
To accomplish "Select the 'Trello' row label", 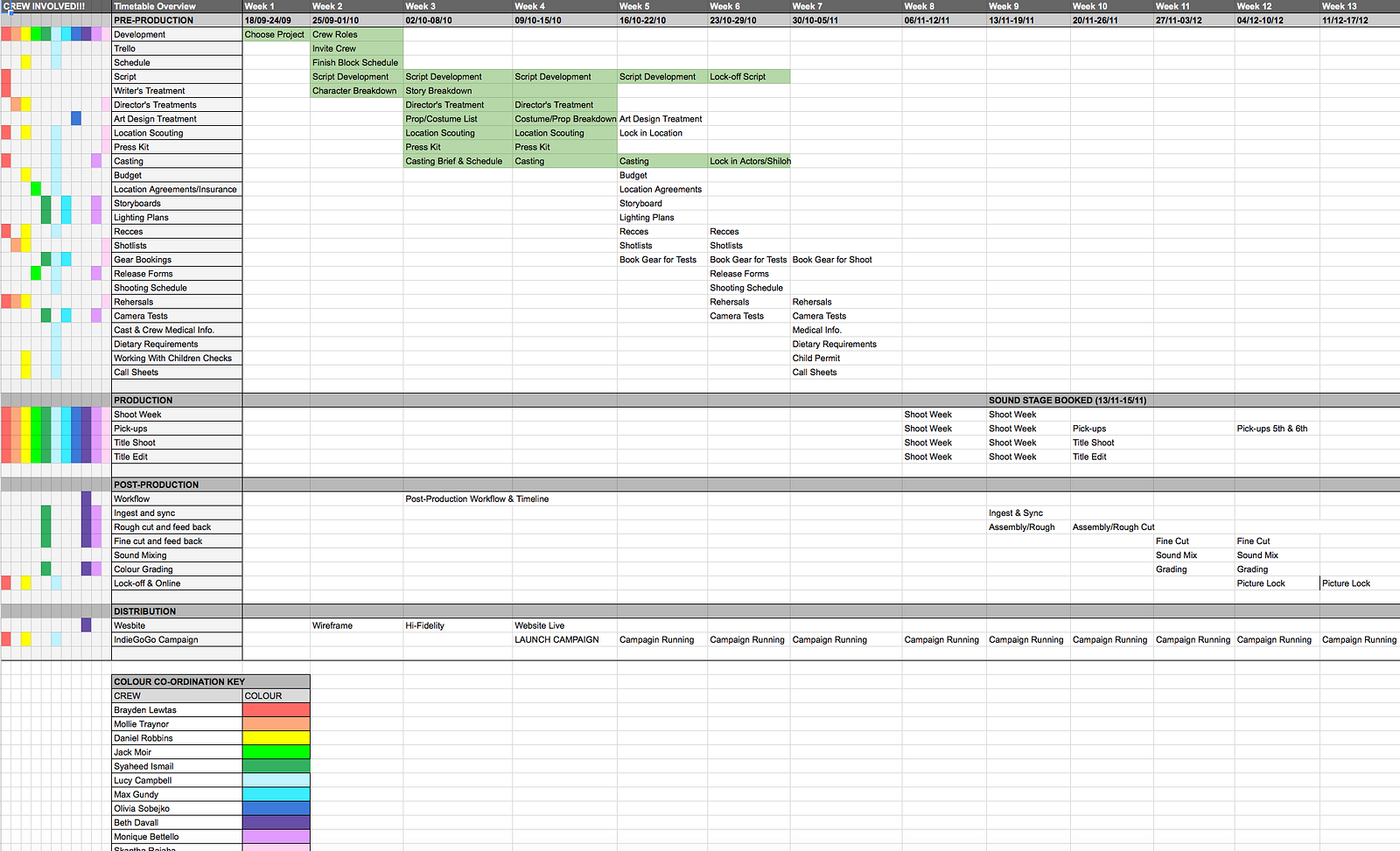I will (x=177, y=49).
